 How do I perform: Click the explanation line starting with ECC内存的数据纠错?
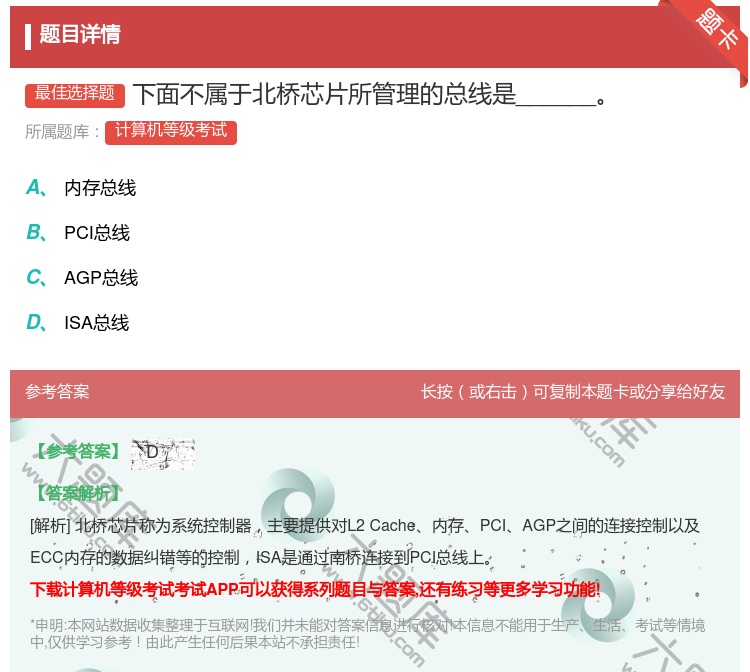point(261,558)
